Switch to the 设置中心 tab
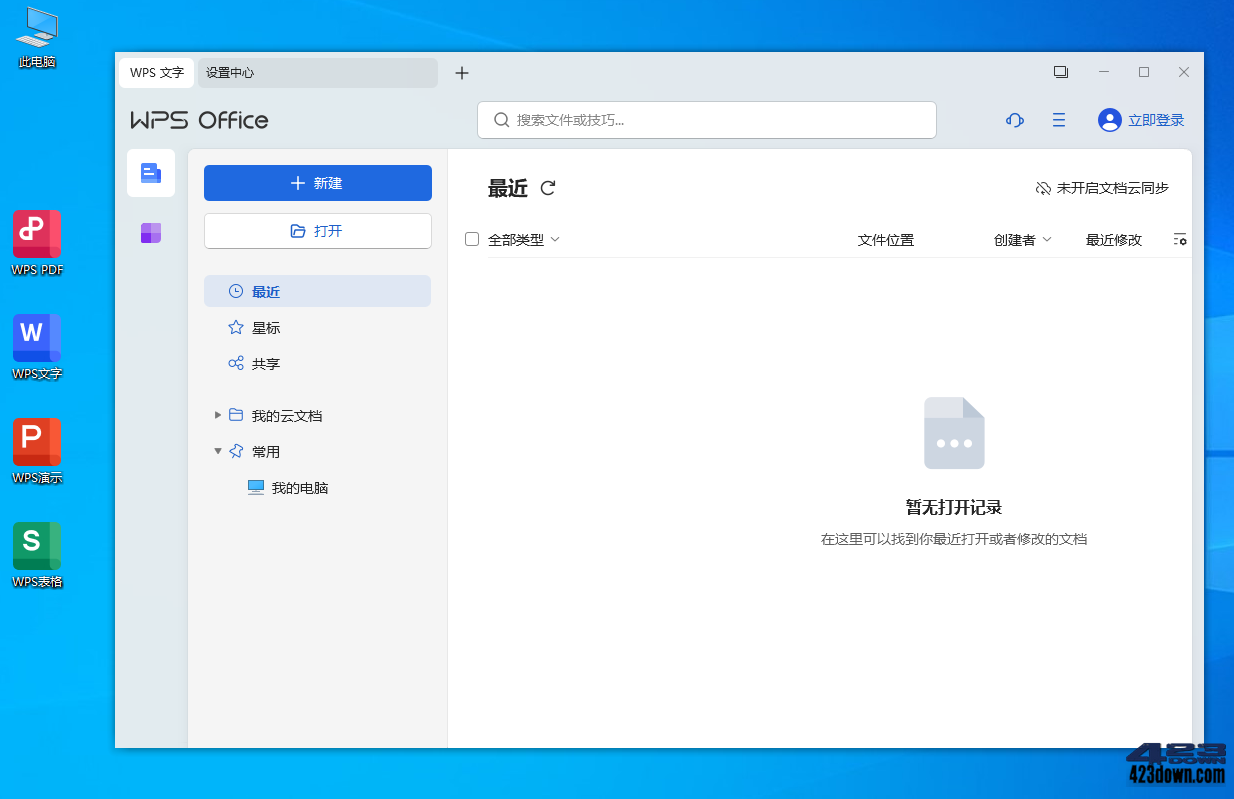 (231, 72)
